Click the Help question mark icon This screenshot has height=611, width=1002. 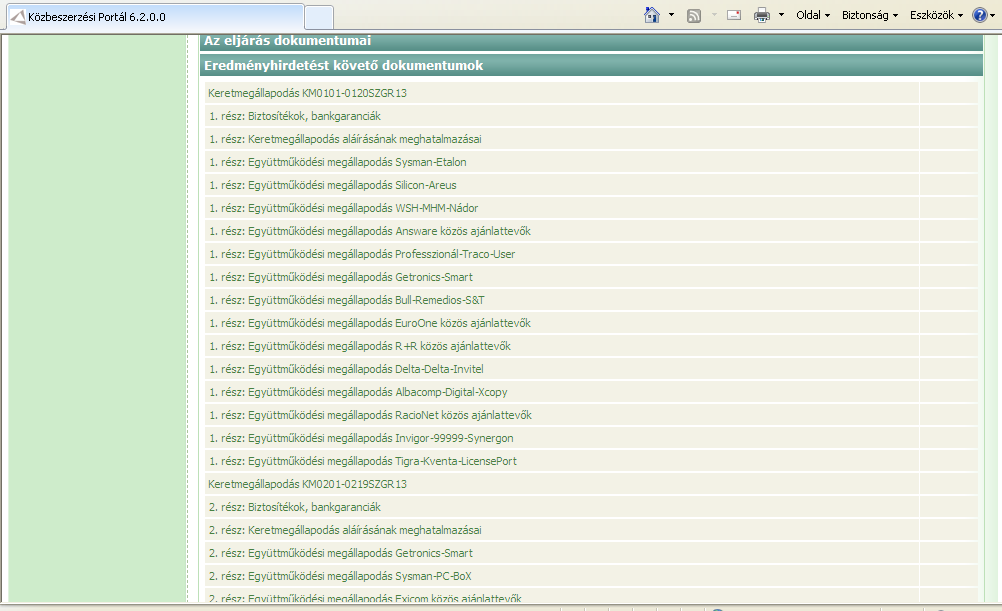pos(979,15)
